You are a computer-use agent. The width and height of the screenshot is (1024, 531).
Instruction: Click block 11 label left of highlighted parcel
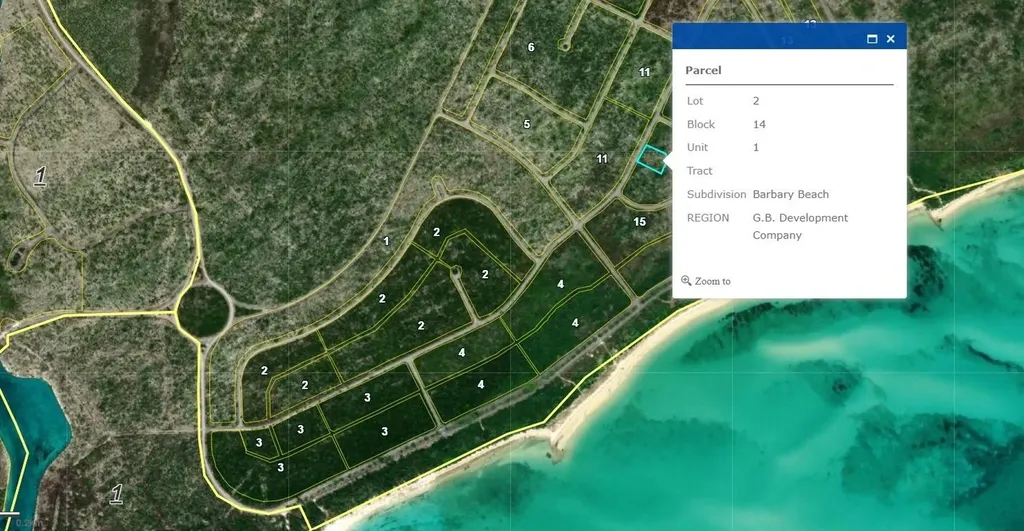pos(601,159)
